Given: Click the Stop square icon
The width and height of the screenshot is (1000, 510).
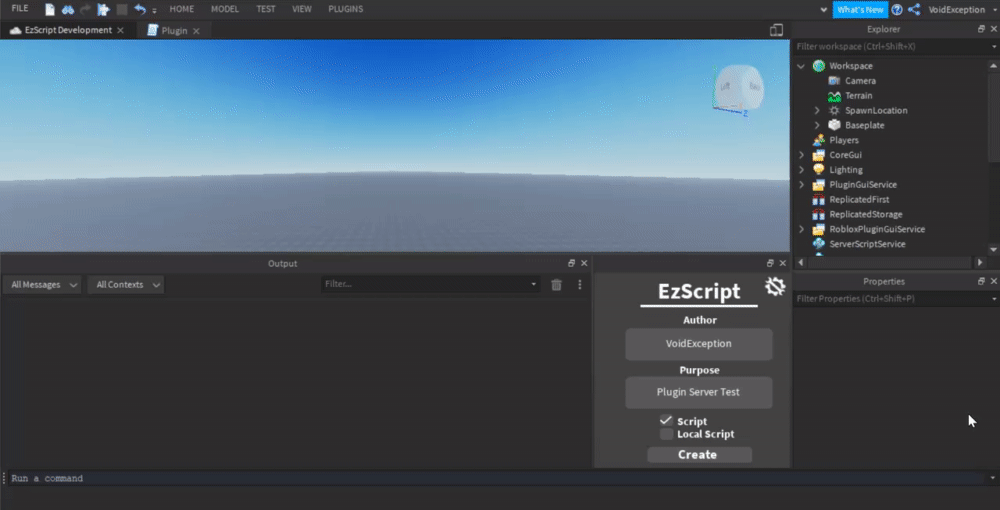Looking at the screenshot, I should [122, 10].
